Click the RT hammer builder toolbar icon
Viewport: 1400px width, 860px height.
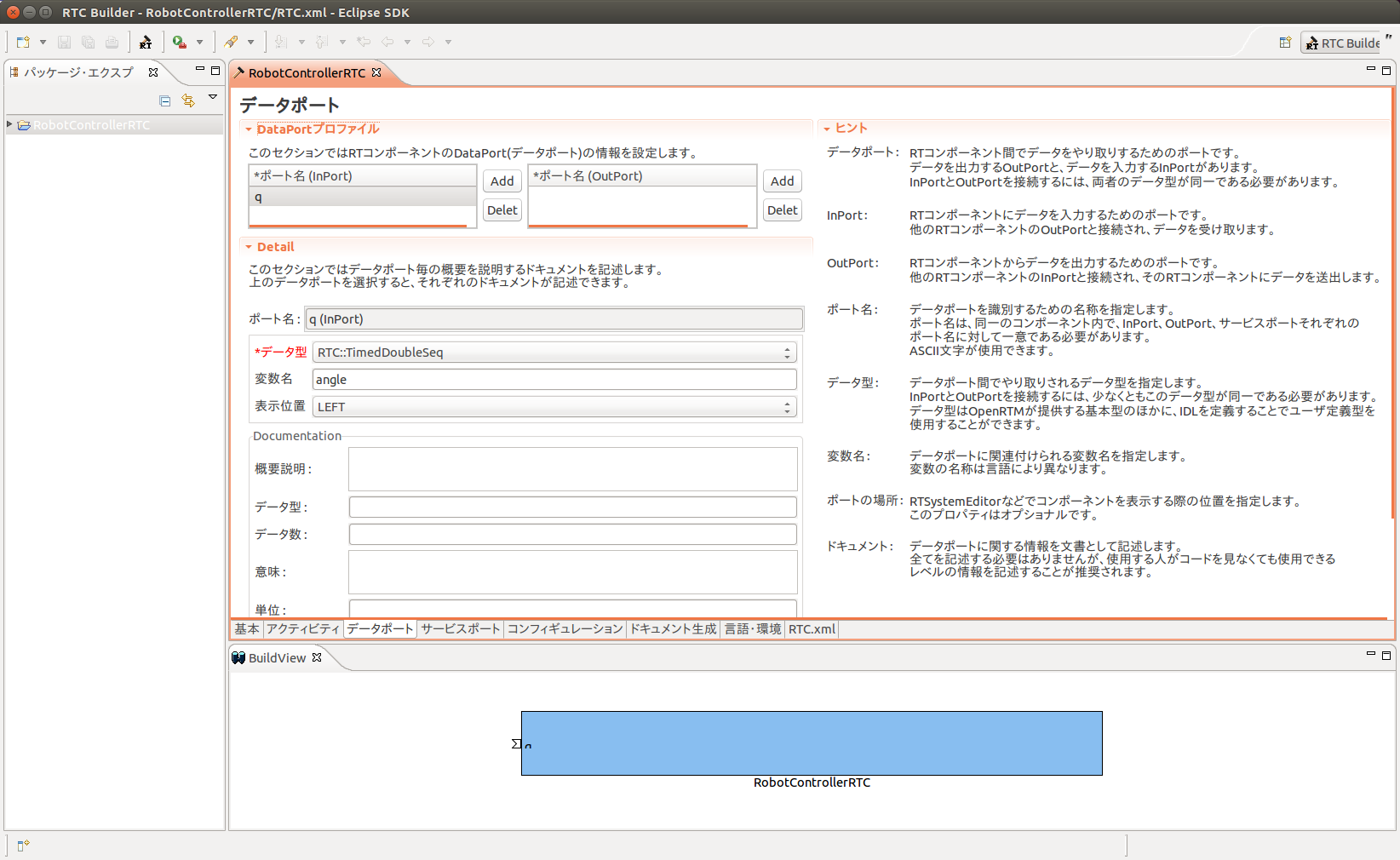point(146,42)
